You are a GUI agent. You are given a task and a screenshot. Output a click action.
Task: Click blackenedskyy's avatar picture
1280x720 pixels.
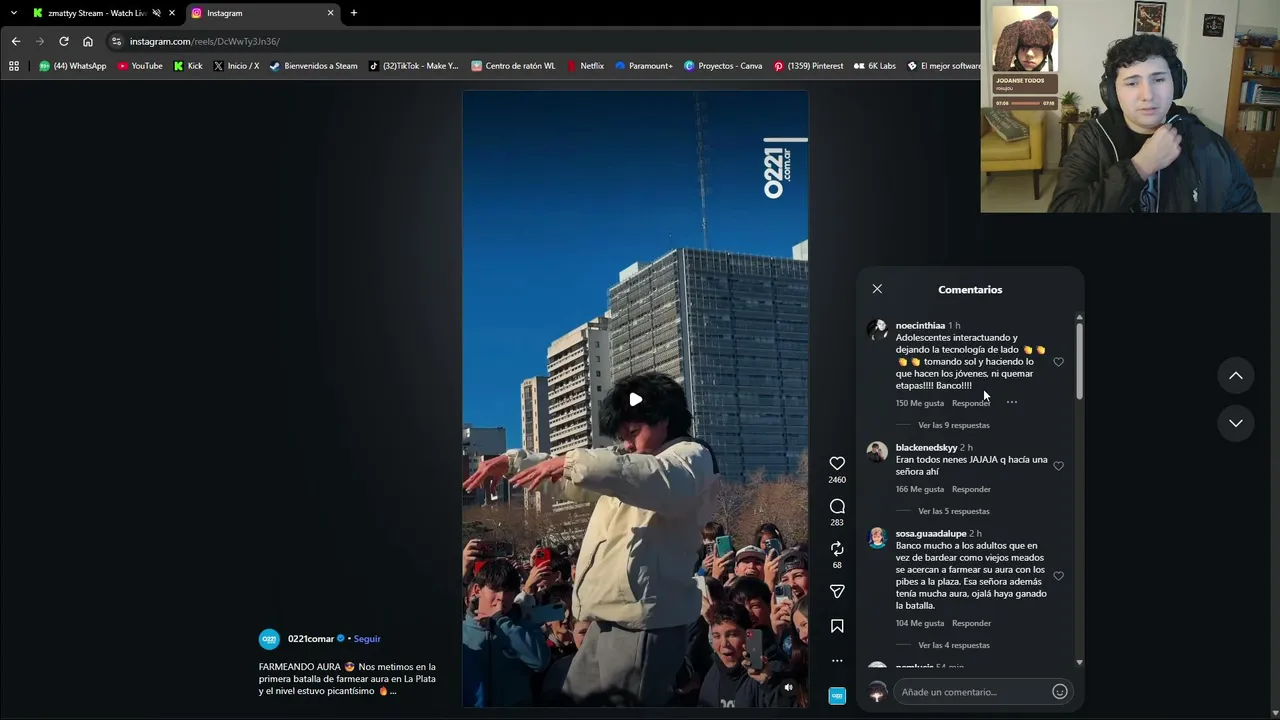(877, 451)
